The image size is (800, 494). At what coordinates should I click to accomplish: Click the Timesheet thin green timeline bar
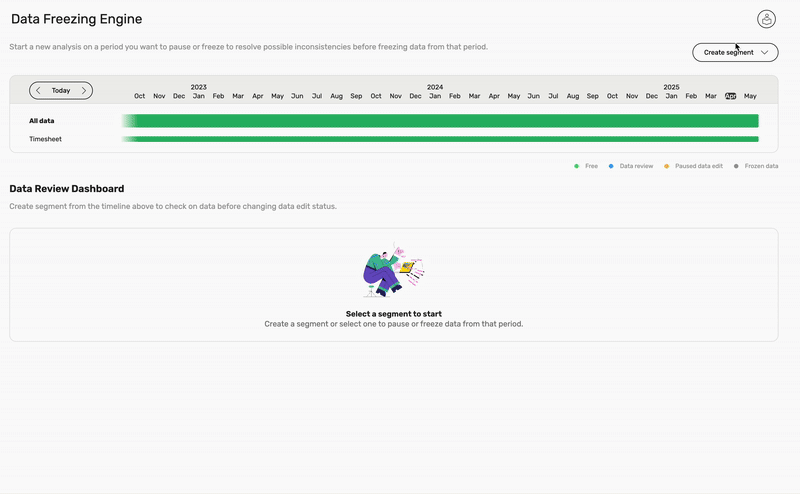(440, 139)
